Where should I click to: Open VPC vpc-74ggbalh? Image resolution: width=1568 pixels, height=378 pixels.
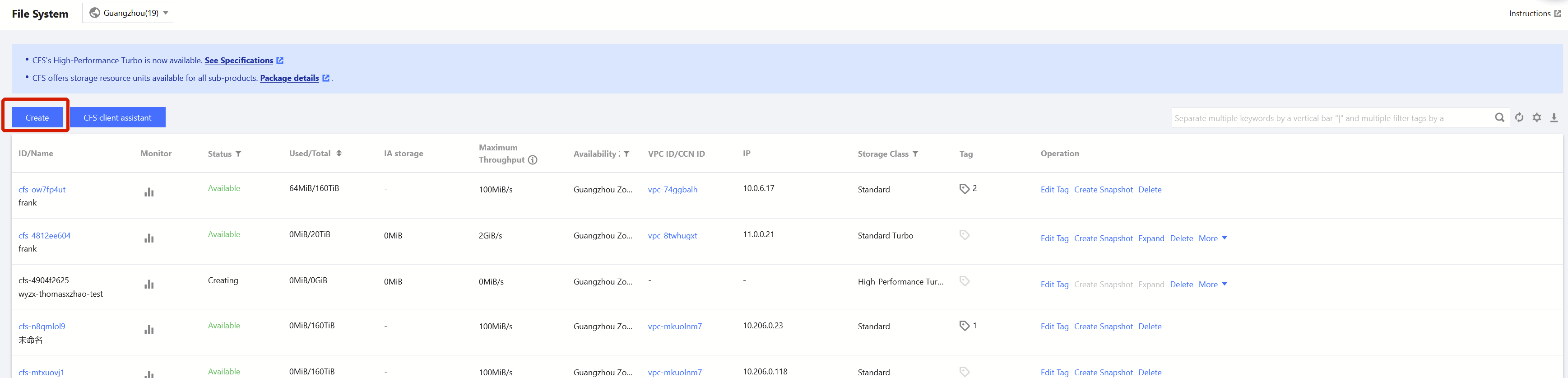673,189
